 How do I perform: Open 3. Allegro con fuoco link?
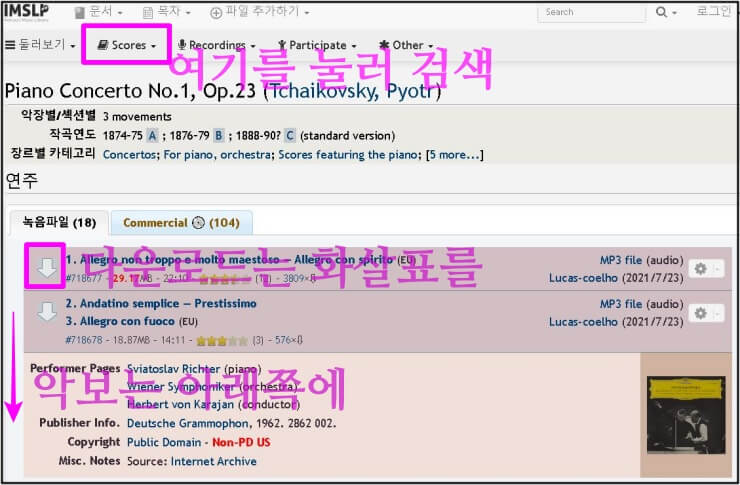pyautogui.click(x=120, y=321)
